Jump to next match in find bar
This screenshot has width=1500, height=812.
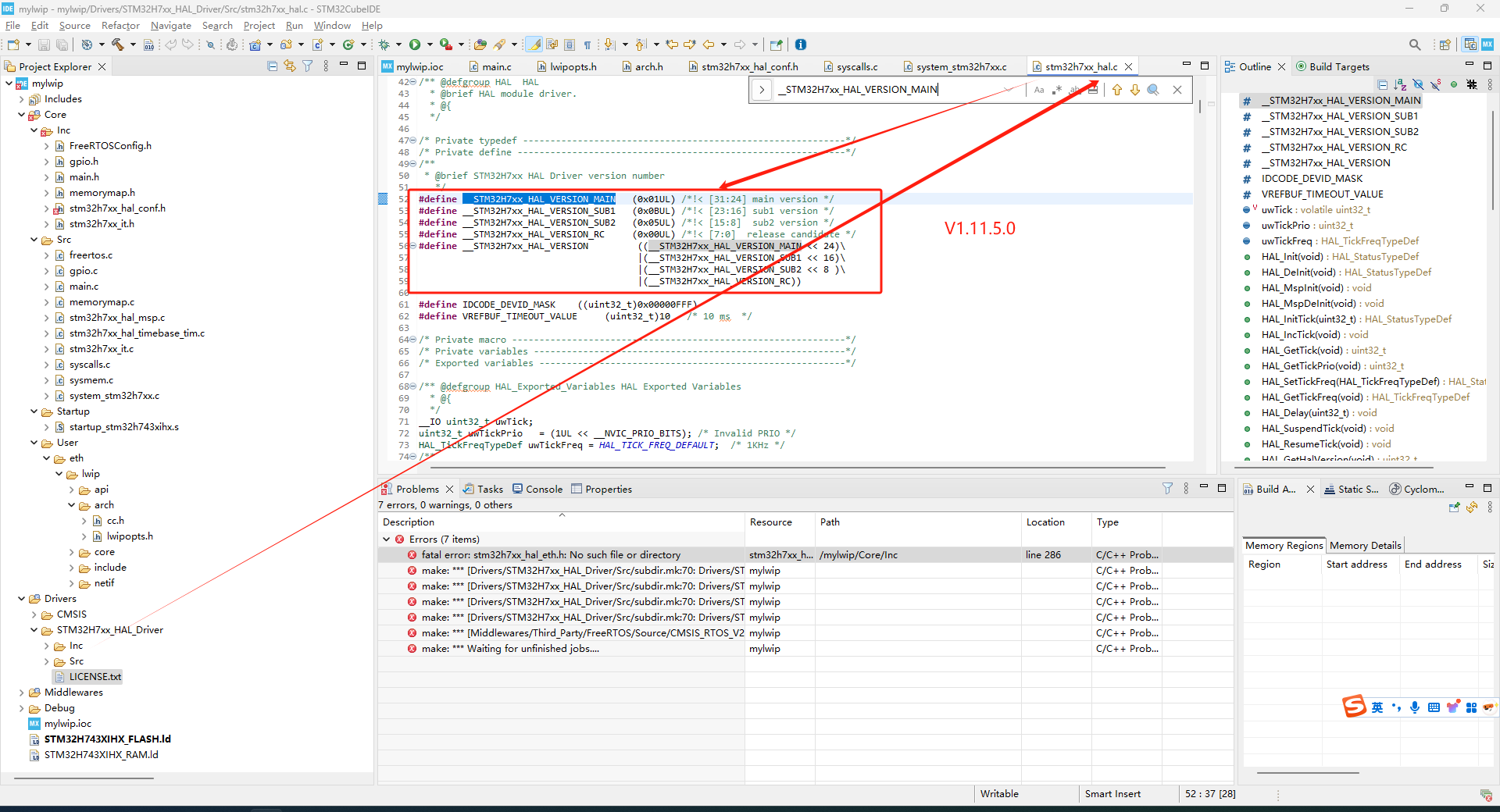click(1135, 90)
